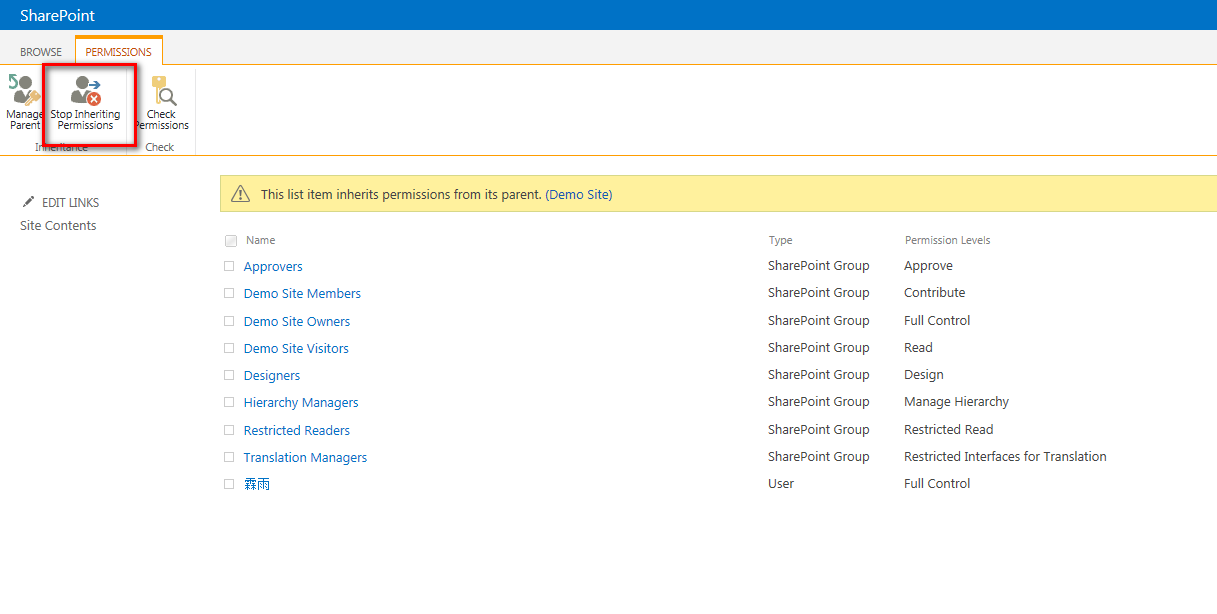Check the box for Demo Site Members
Screen dimensions: 1217x614
(229, 293)
